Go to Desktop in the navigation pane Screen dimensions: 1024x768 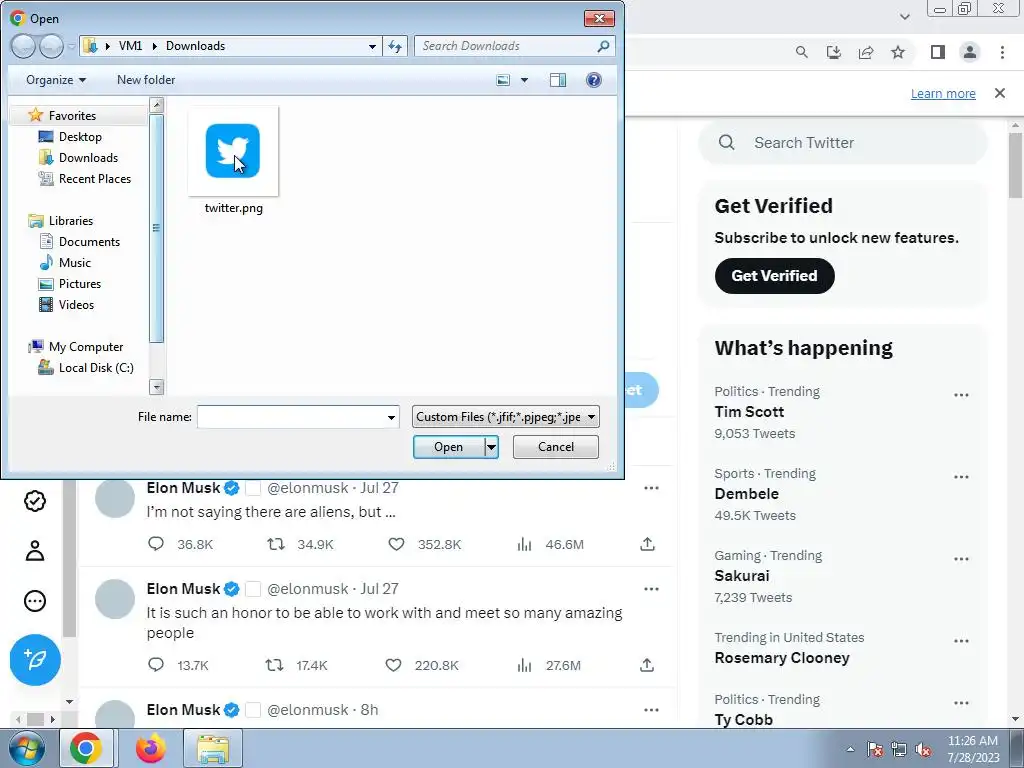80,136
